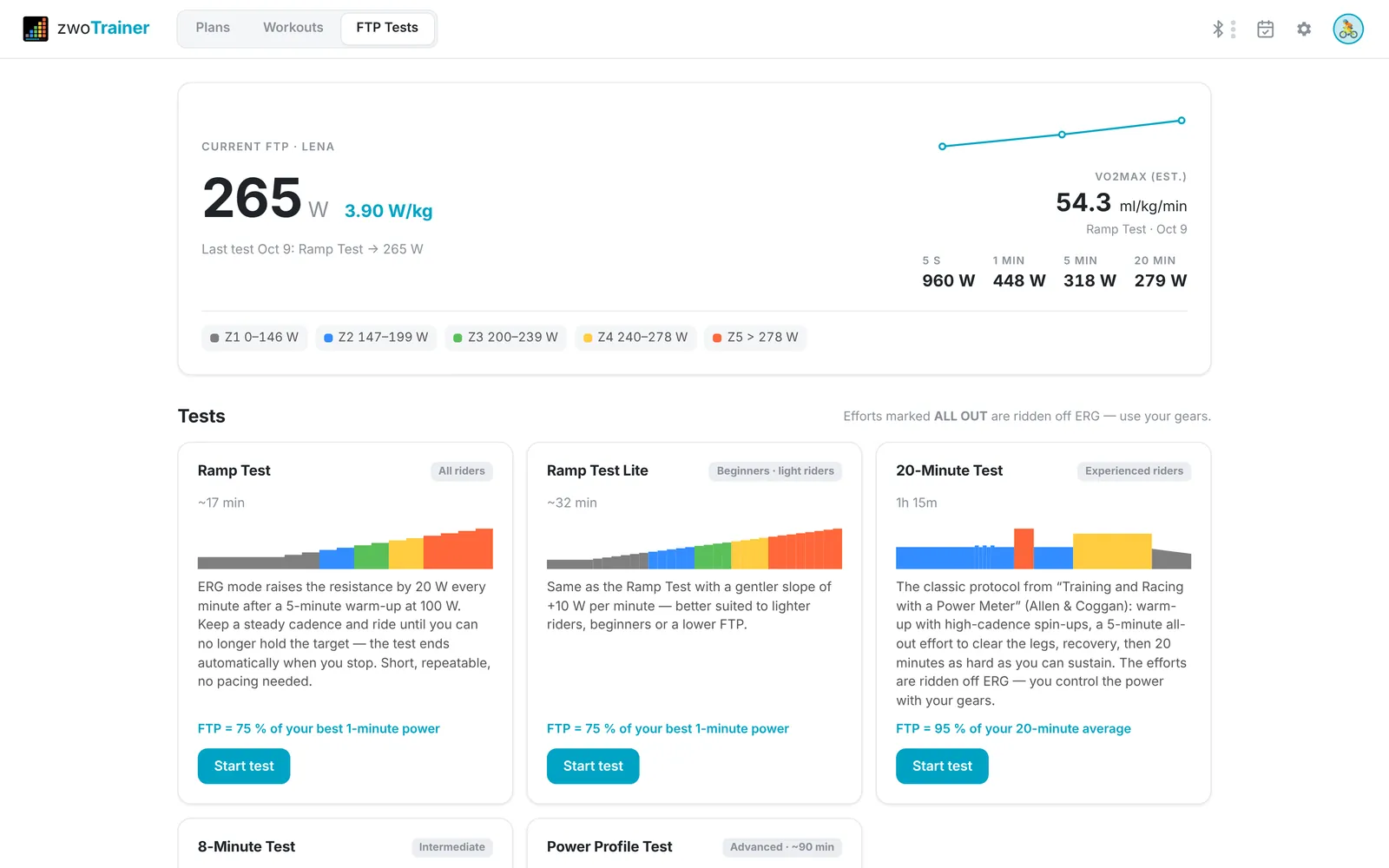Click the first point on FTP trend line

[943, 147]
